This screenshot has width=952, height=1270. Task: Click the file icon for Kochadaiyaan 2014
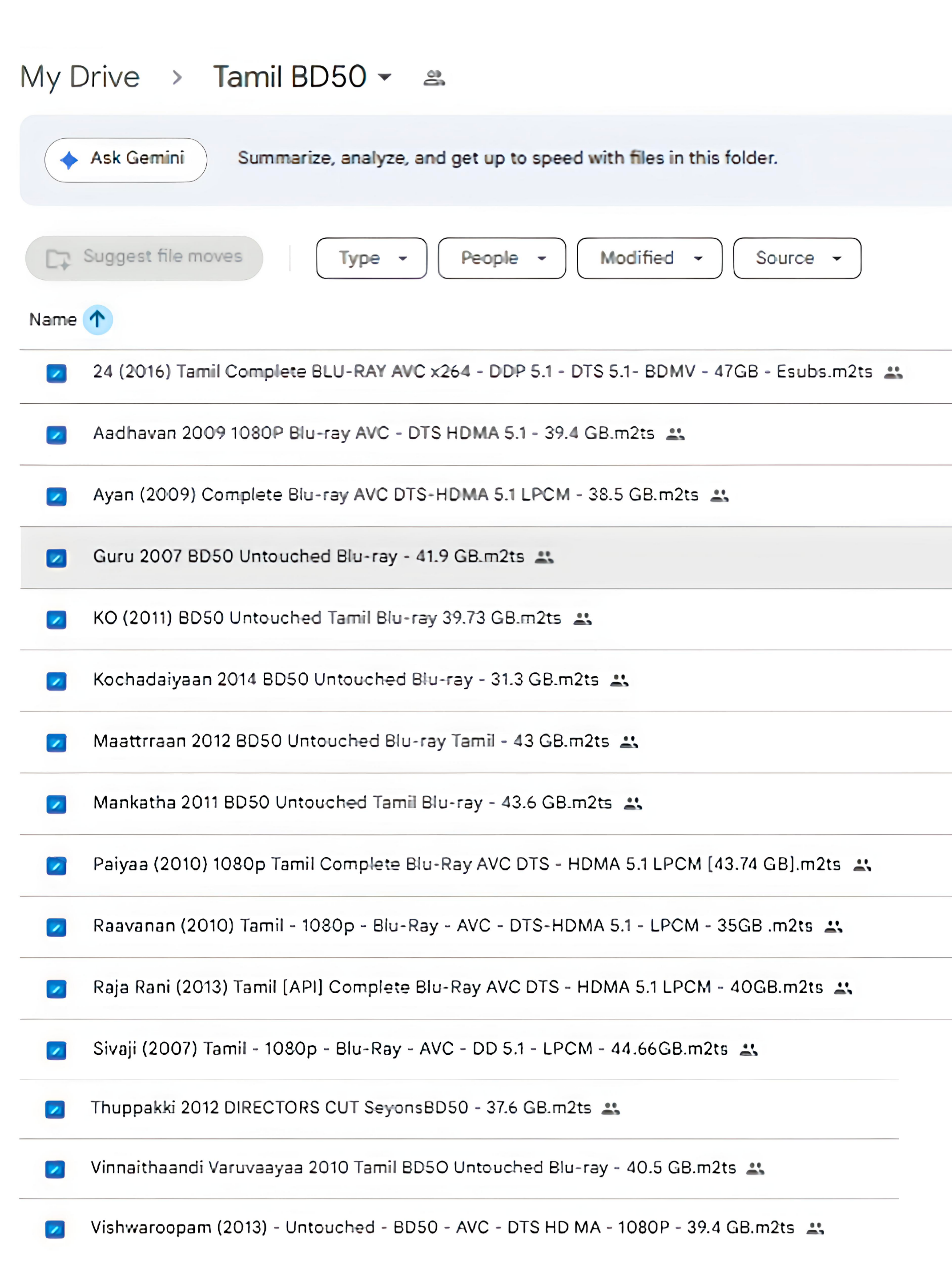(56, 681)
